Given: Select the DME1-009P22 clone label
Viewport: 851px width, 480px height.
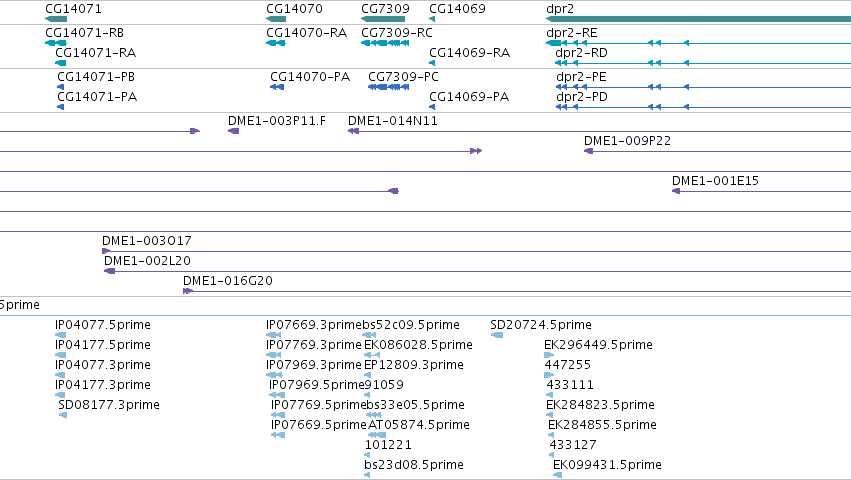Looking at the screenshot, I should click(x=627, y=141).
